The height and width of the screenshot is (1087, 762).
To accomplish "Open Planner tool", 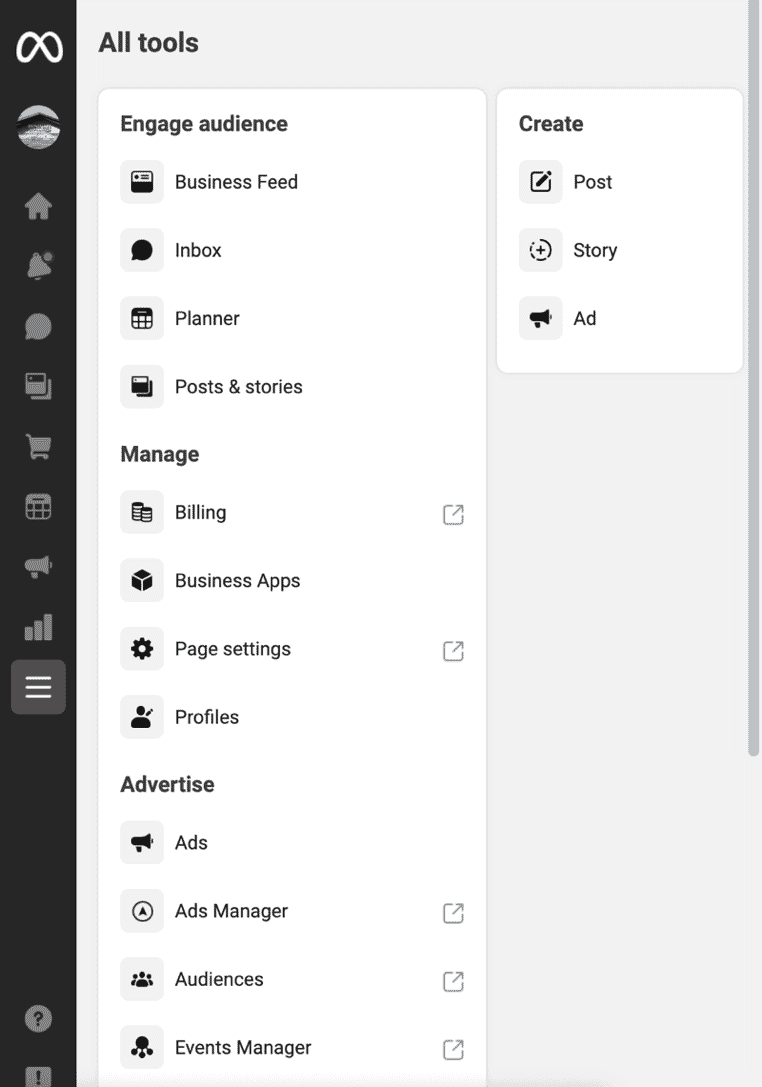I will pyautogui.click(x=292, y=318).
